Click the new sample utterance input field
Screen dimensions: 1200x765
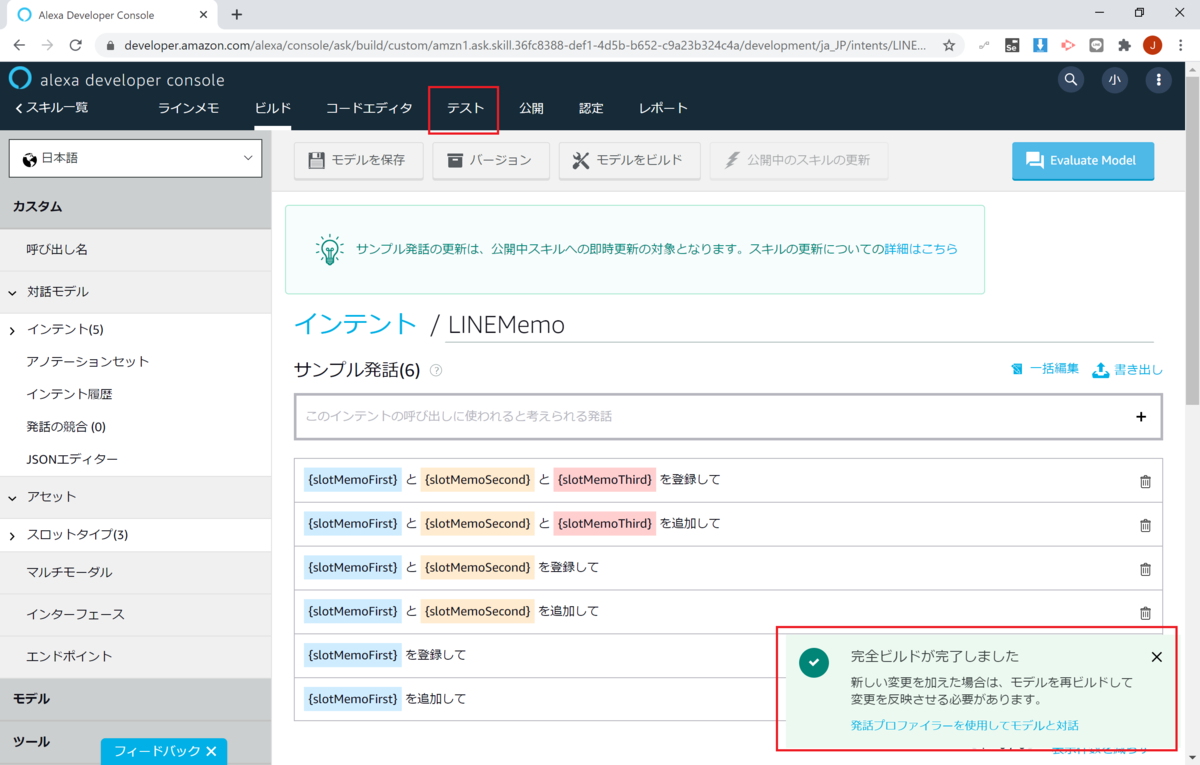(700, 417)
